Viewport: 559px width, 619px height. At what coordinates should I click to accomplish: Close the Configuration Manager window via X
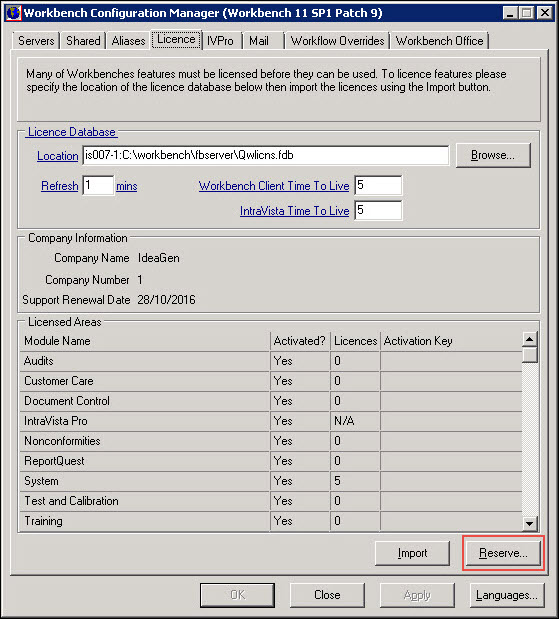click(x=545, y=13)
